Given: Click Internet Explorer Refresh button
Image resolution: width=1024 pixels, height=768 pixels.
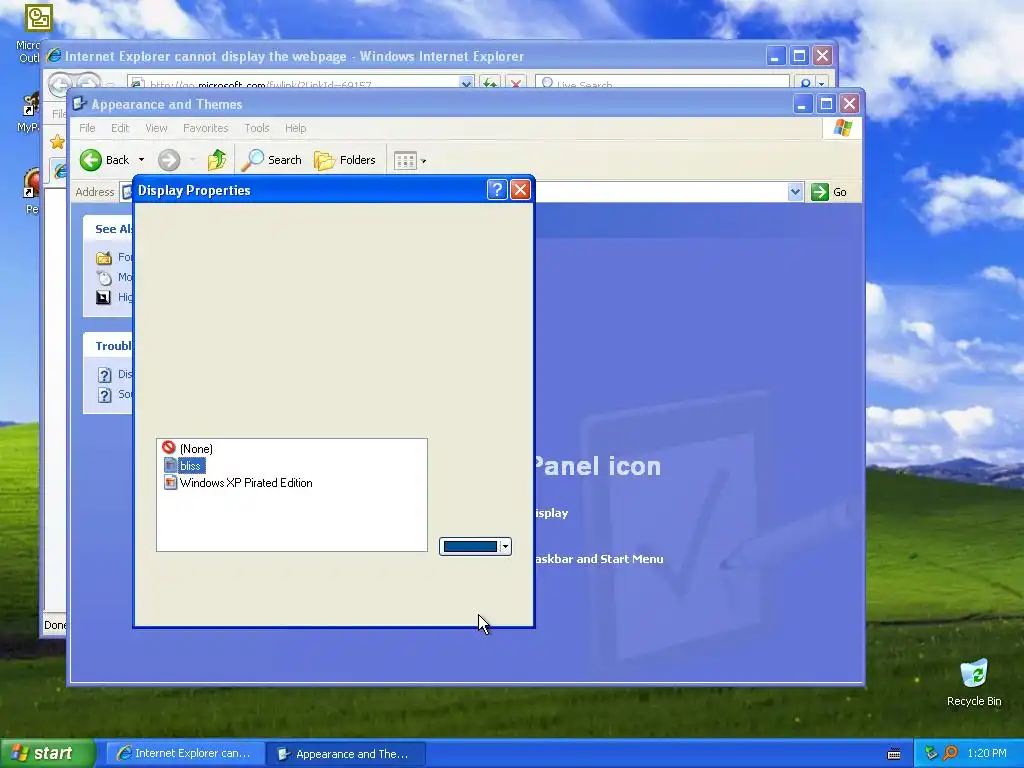Looking at the screenshot, I should [489, 83].
